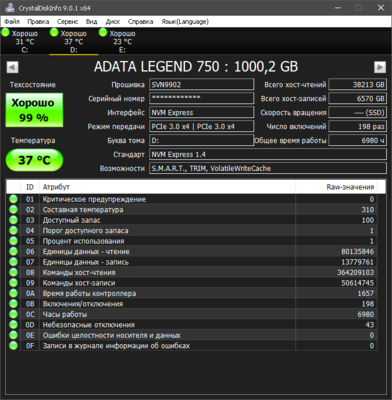Open the Файл menu
Screen dimensions: 392x400
(12, 22)
